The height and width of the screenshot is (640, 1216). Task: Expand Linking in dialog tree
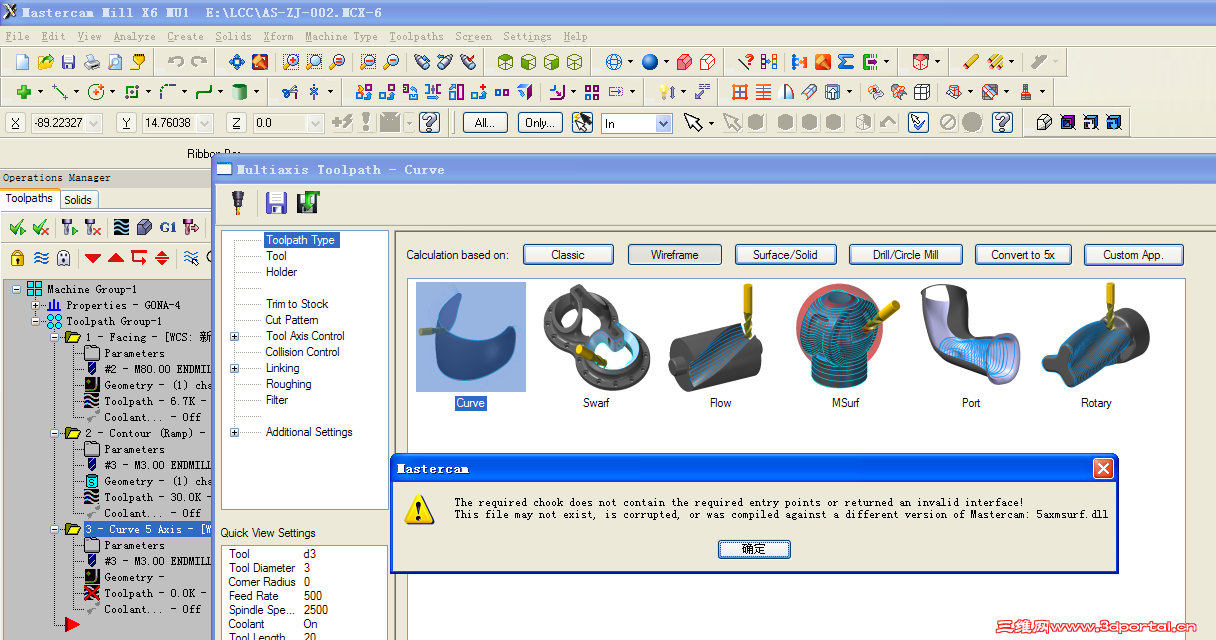235,368
